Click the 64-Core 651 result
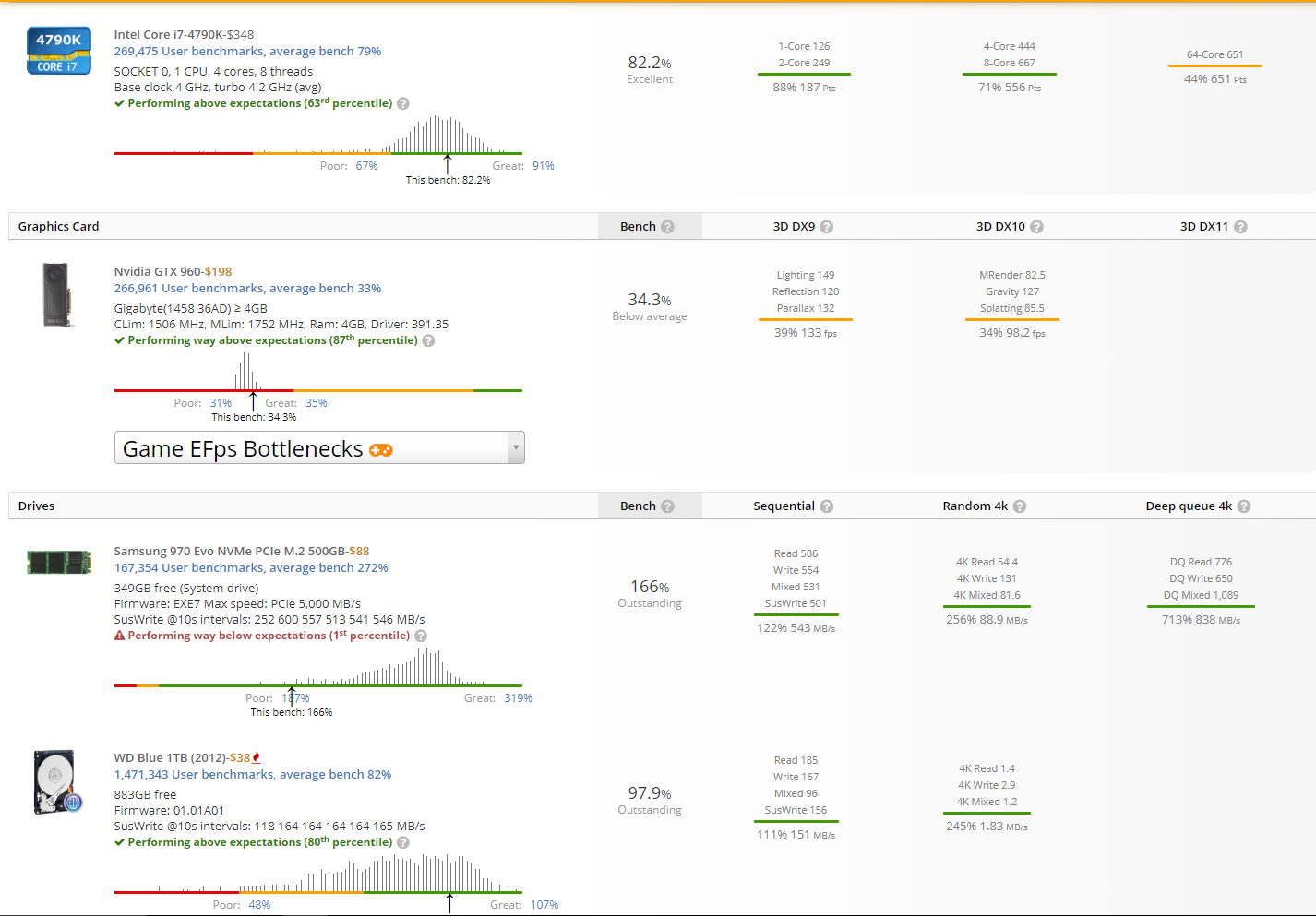 pos(1214,54)
